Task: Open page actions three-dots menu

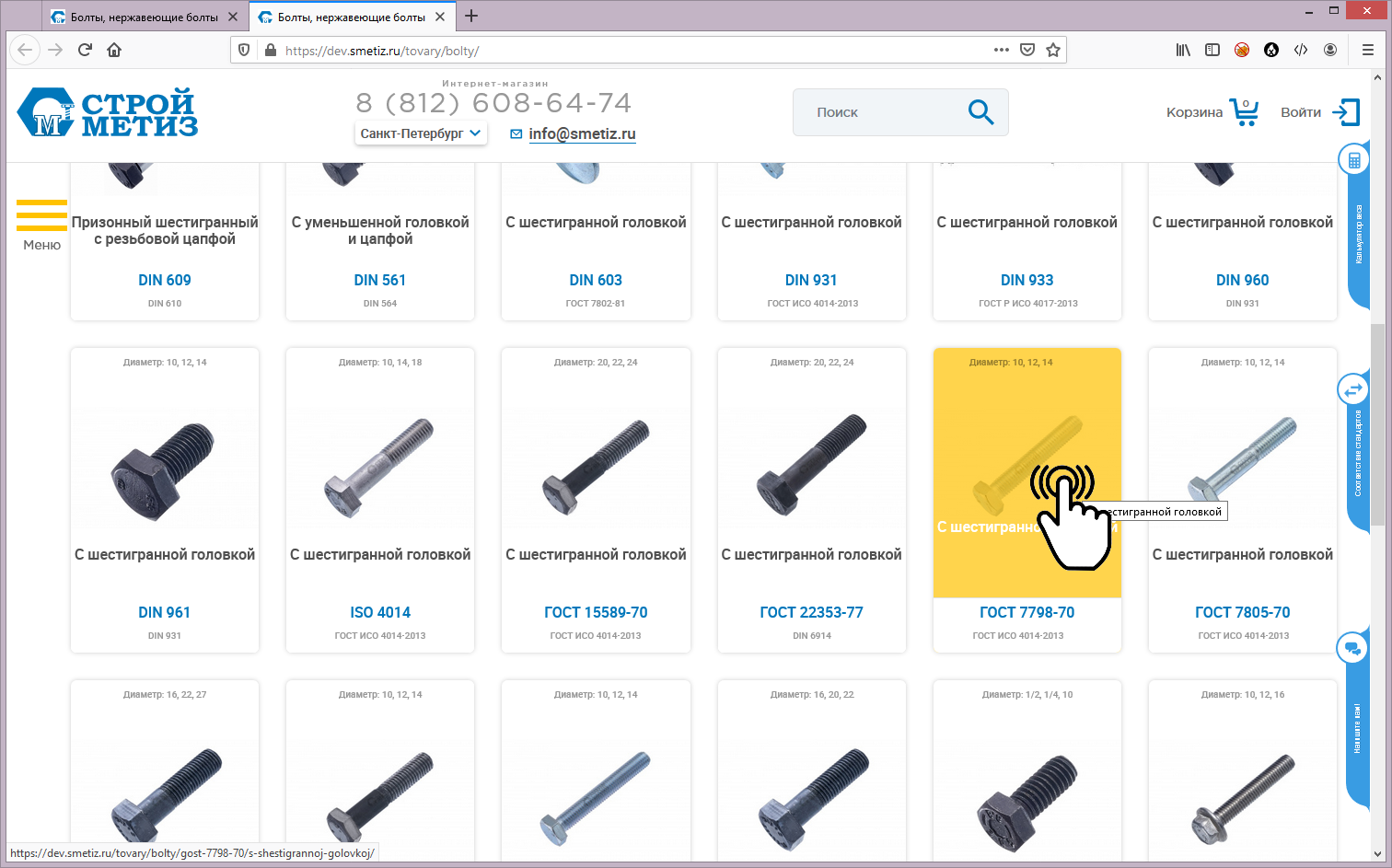Action: click(1001, 50)
